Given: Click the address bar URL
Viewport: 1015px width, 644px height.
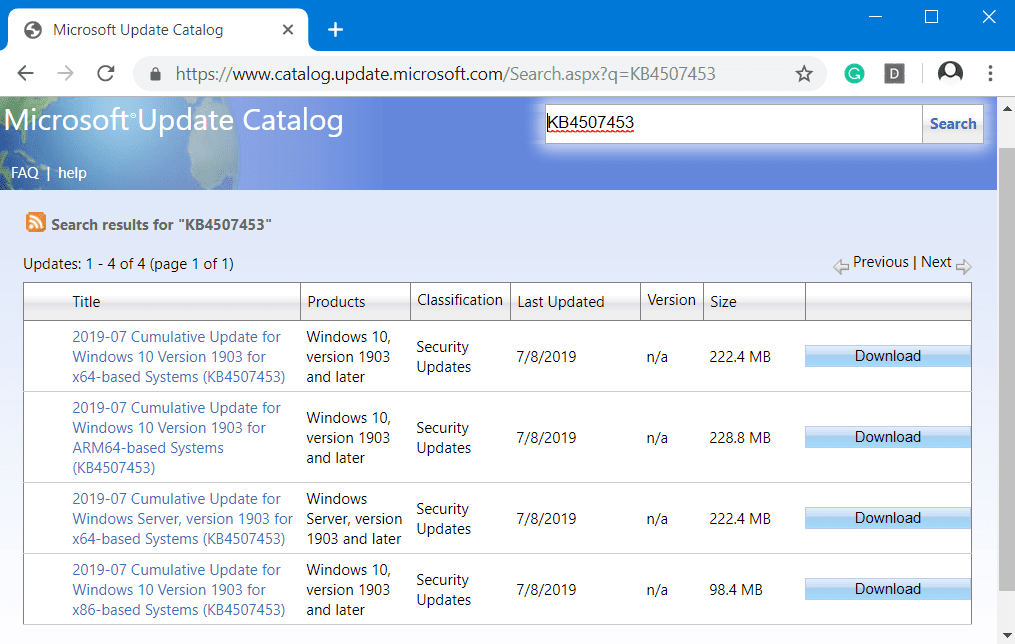Looking at the screenshot, I should pyautogui.click(x=445, y=74).
